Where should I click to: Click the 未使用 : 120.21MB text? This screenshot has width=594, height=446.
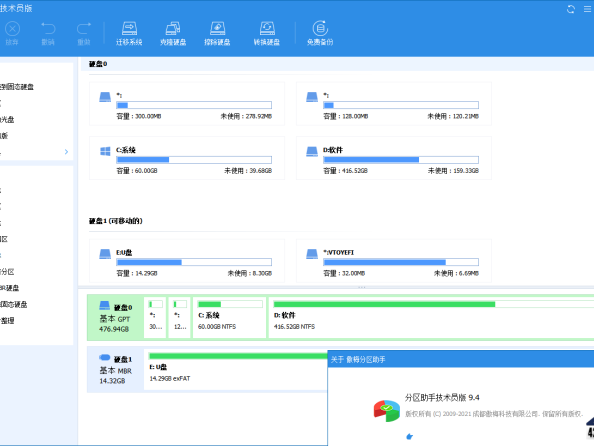click(453, 116)
